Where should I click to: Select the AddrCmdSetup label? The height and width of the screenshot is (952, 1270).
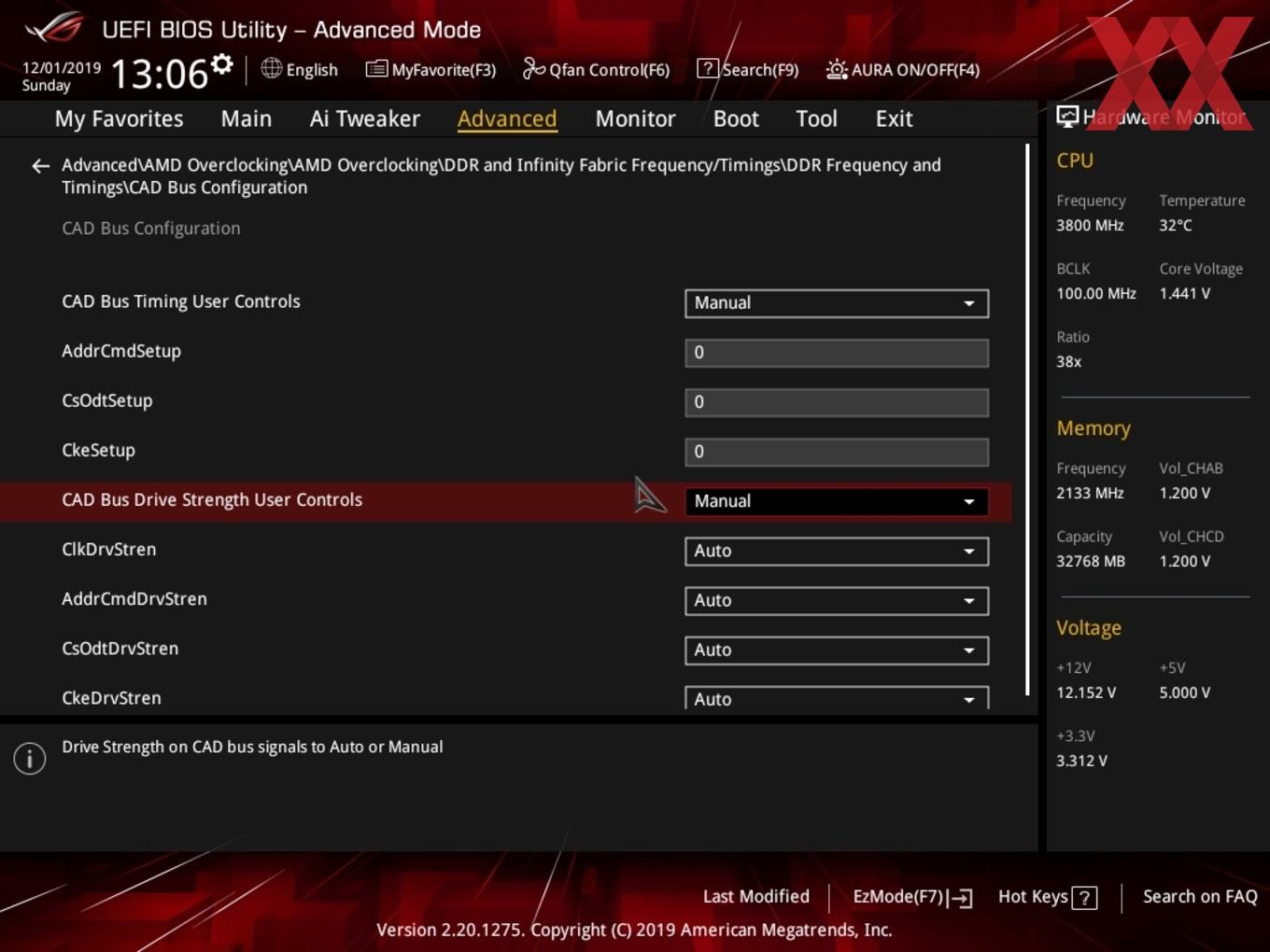121,351
